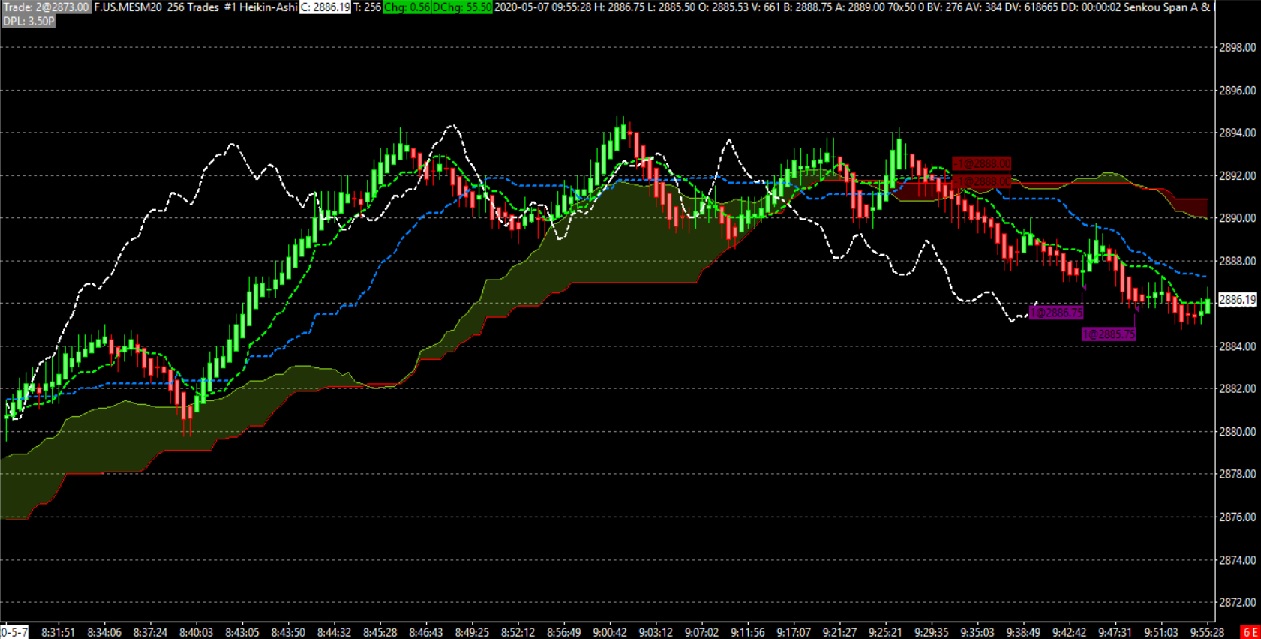The height and width of the screenshot is (639, 1261).
Task: Click the 8:52:12 time axis label
Action: pyautogui.click(x=520, y=632)
